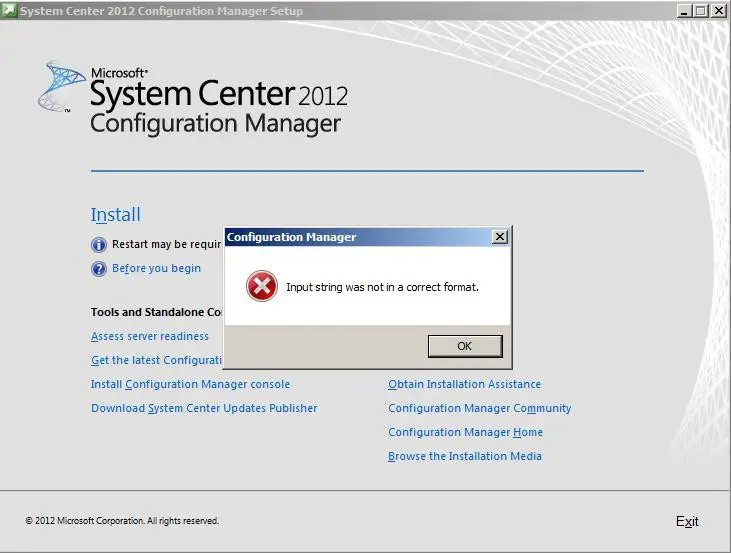The image size is (731, 553).
Task: Click Exit at the bottom right
Action: tap(687, 521)
